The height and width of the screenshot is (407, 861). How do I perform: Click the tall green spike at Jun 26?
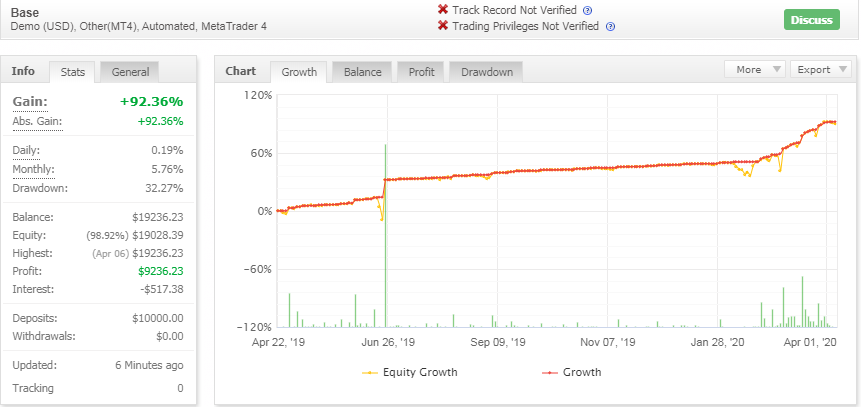[x=385, y=236]
